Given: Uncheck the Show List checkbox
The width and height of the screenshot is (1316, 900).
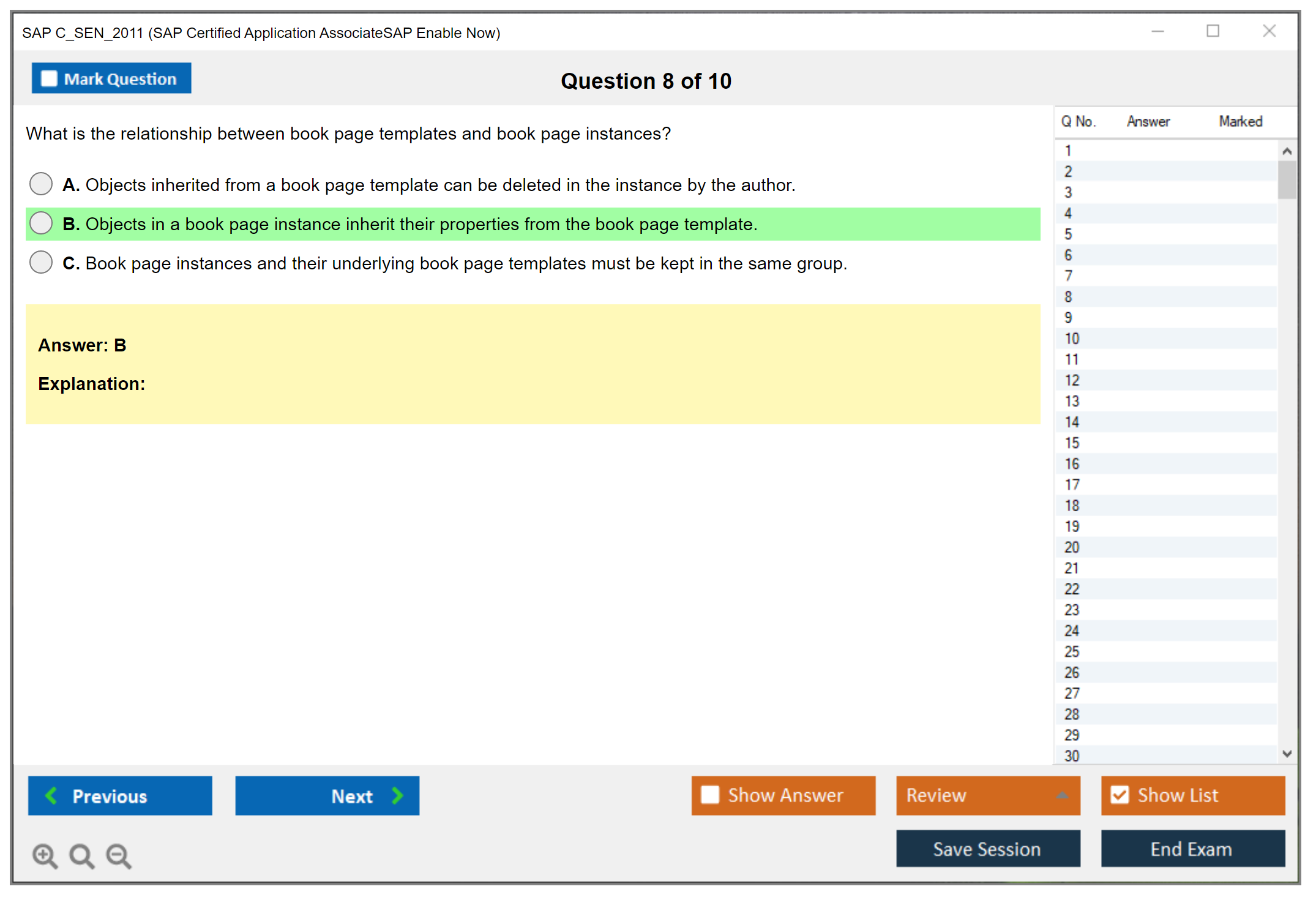Looking at the screenshot, I should pyautogui.click(x=1120, y=795).
